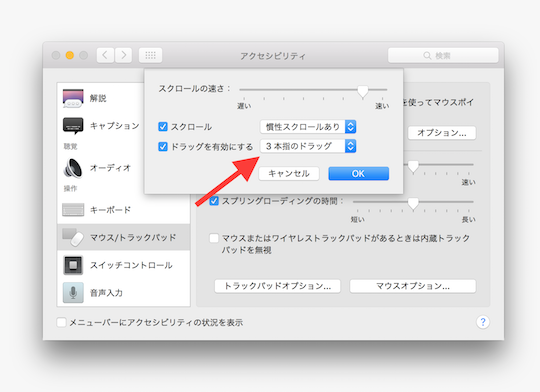Click the アクセシビリティ window title
This screenshot has width=540, height=392.
click(x=273, y=56)
